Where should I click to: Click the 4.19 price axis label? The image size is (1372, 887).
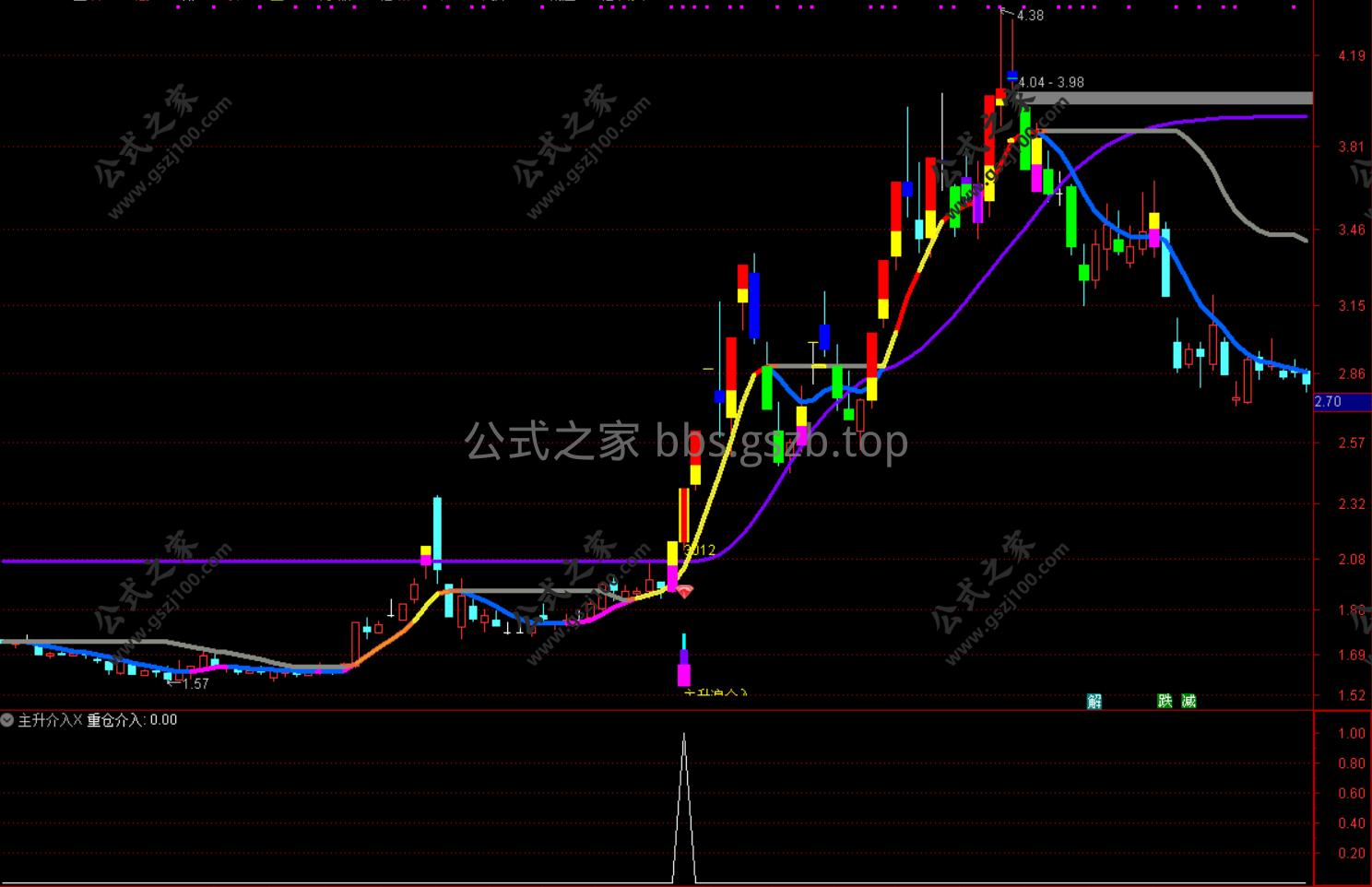(x=1352, y=56)
